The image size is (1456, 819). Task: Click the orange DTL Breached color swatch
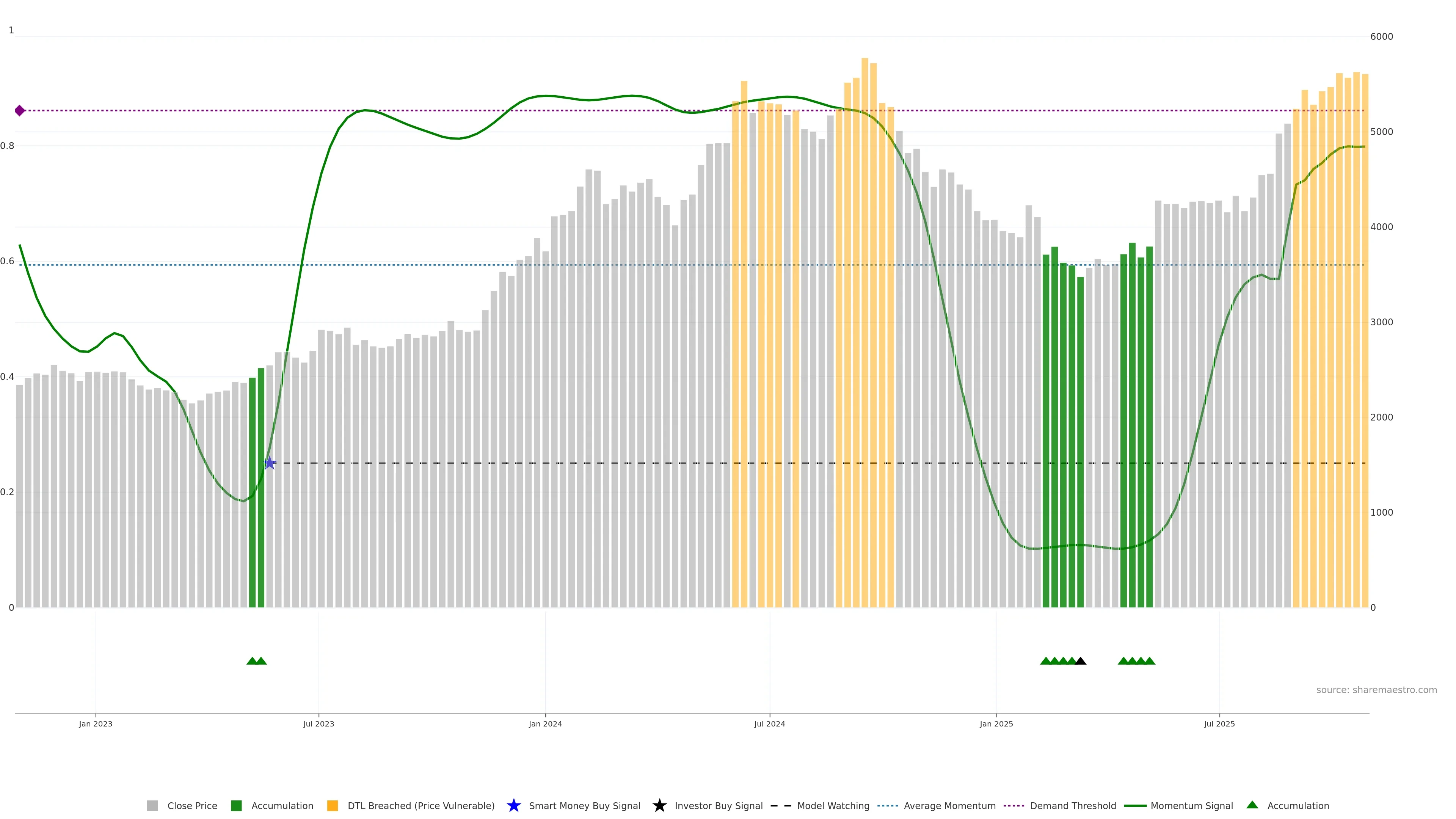pyautogui.click(x=333, y=805)
